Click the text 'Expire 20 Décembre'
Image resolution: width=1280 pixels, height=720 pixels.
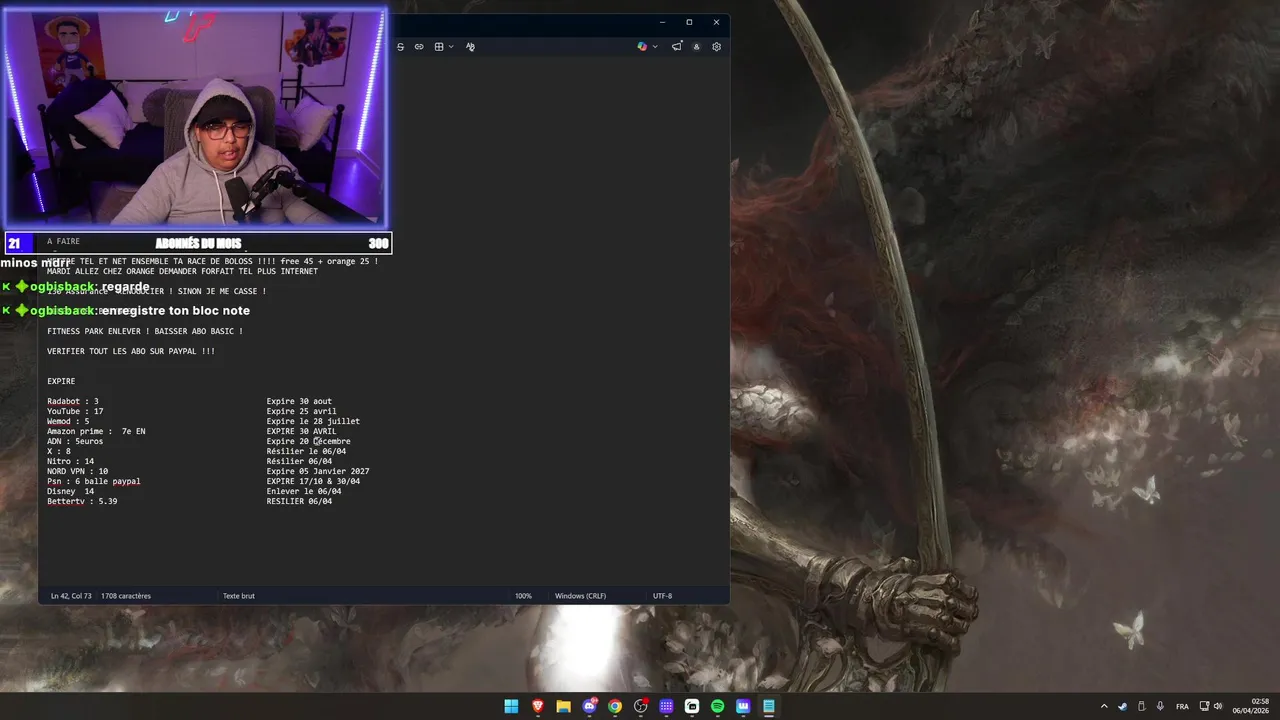pos(308,441)
